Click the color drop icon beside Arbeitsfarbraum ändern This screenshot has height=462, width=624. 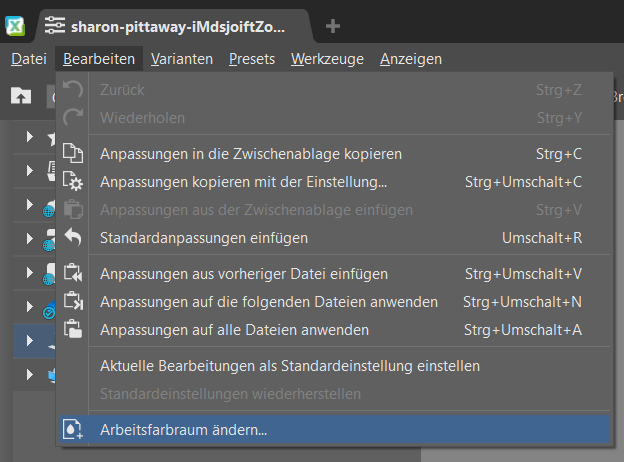73,429
